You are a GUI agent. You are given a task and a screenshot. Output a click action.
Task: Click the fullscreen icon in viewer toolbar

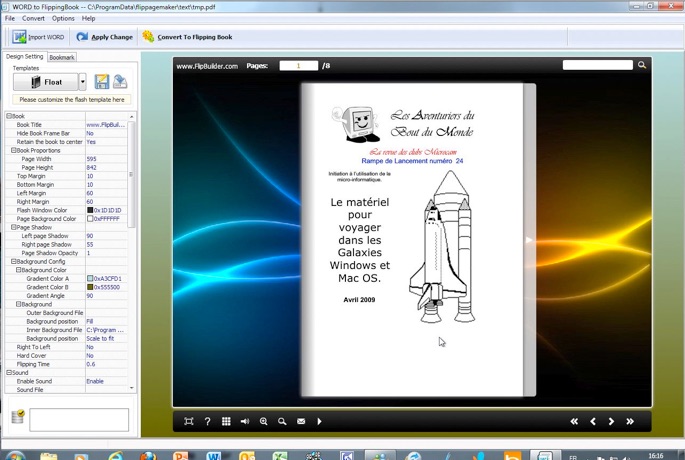coord(189,421)
